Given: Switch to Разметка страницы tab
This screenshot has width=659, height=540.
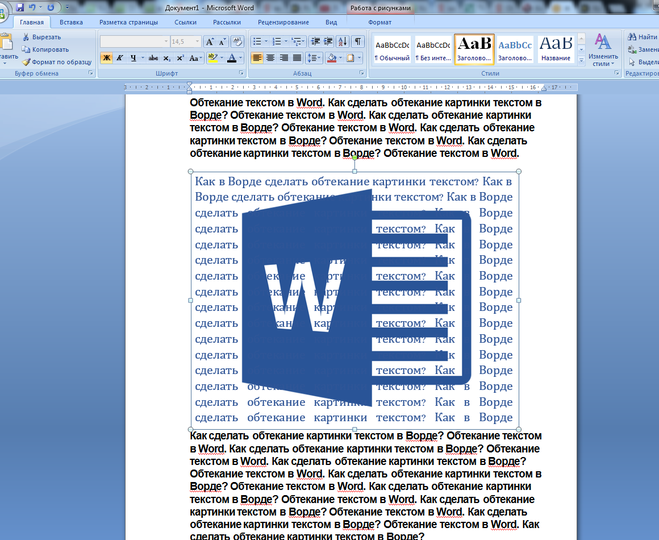Looking at the screenshot, I should click(x=129, y=22).
